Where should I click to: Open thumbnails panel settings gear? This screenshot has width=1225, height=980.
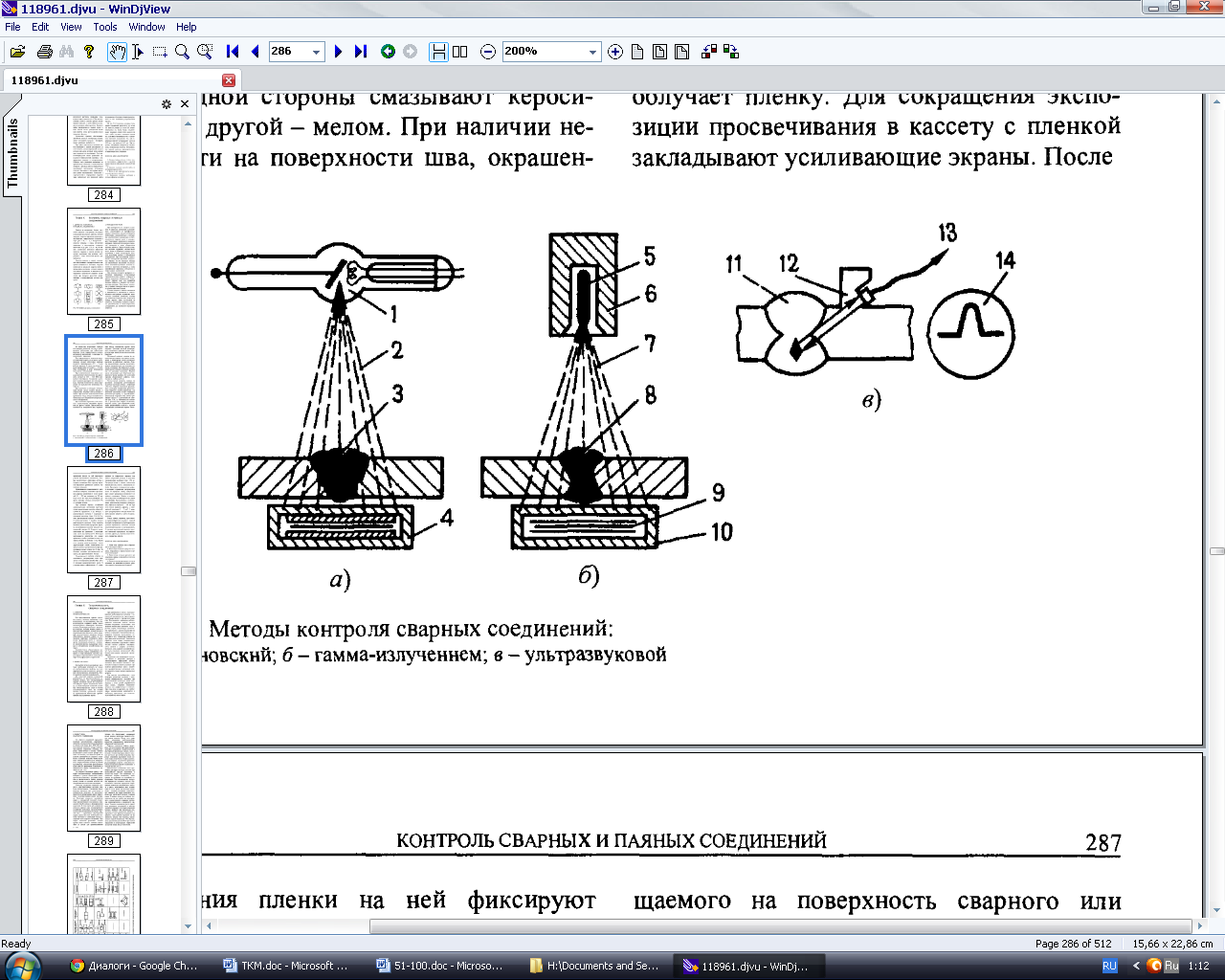[167, 104]
